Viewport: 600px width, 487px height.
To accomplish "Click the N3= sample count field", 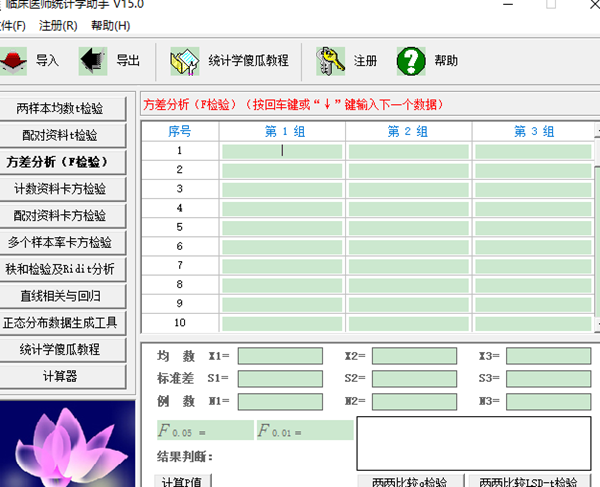I will [549, 402].
